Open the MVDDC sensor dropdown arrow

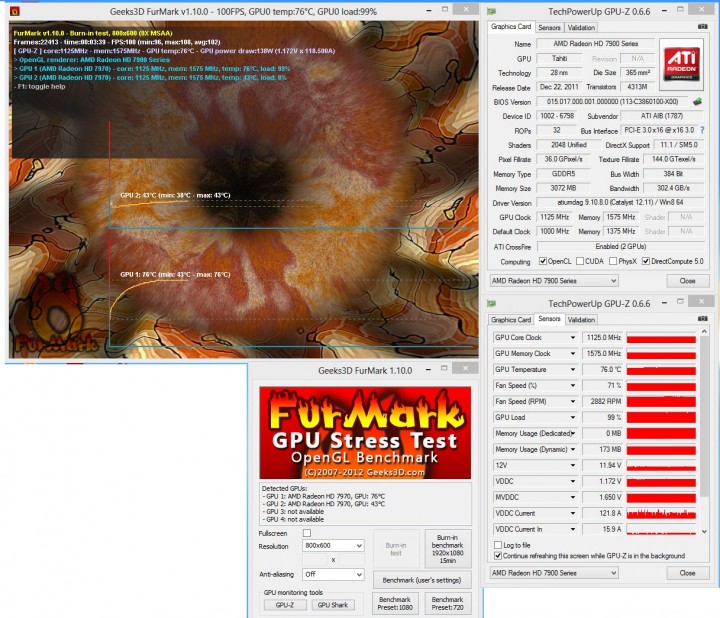pyautogui.click(x=573, y=497)
